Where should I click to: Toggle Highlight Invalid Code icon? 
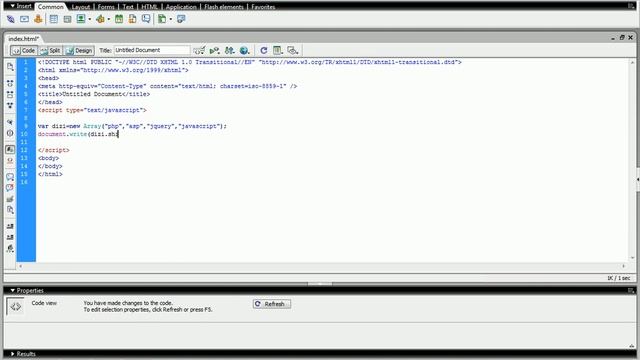[x=10, y=161]
